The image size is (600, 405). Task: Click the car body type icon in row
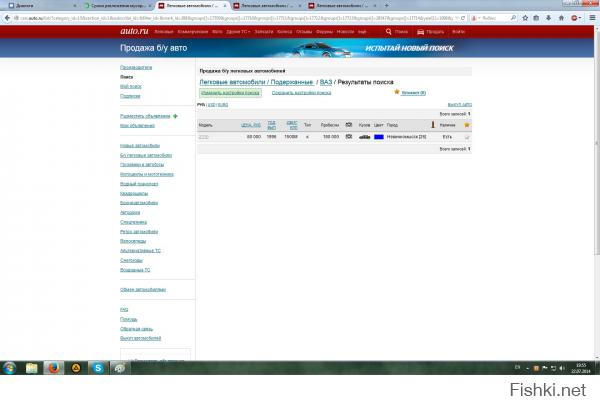[365, 136]
